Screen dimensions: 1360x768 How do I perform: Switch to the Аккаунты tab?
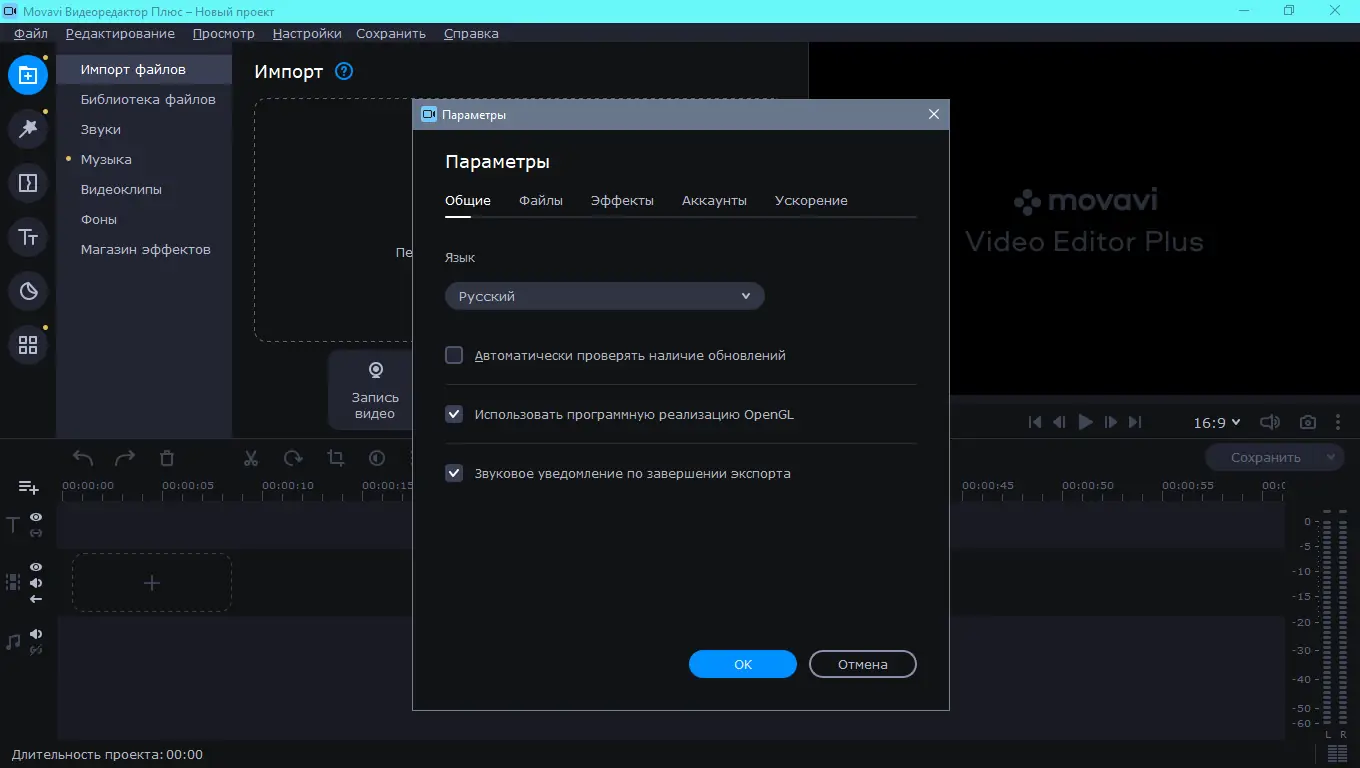click(x=714, y=200)
